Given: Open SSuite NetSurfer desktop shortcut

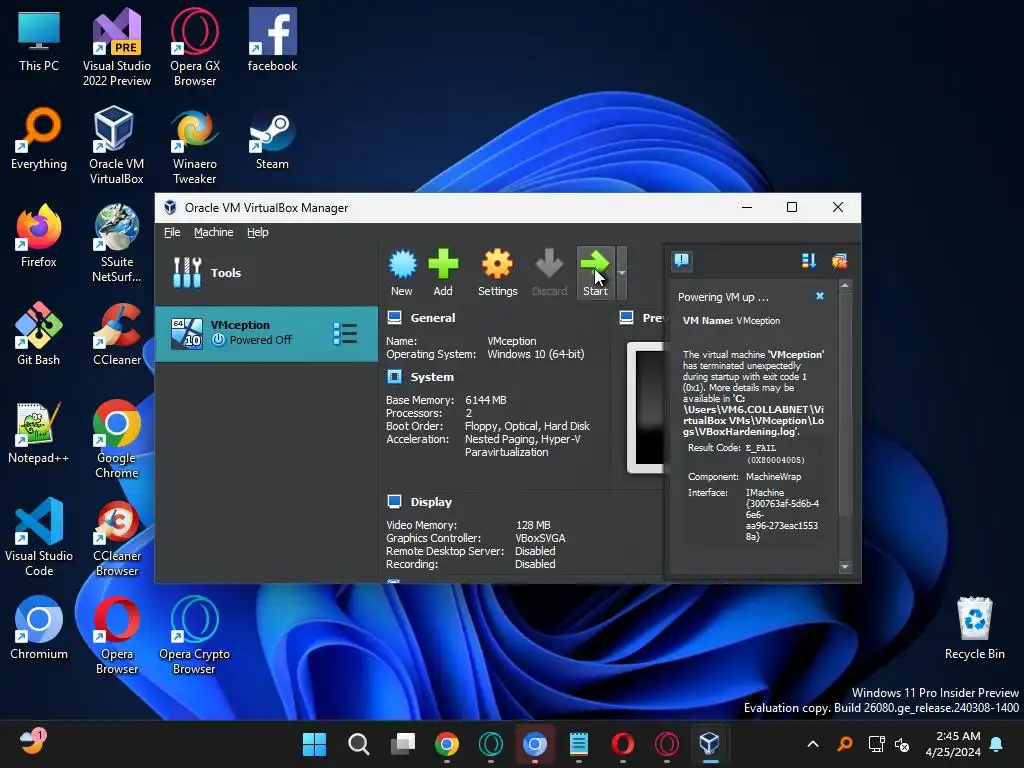Looking at the screenshot, I should click(x=116, y=244).
